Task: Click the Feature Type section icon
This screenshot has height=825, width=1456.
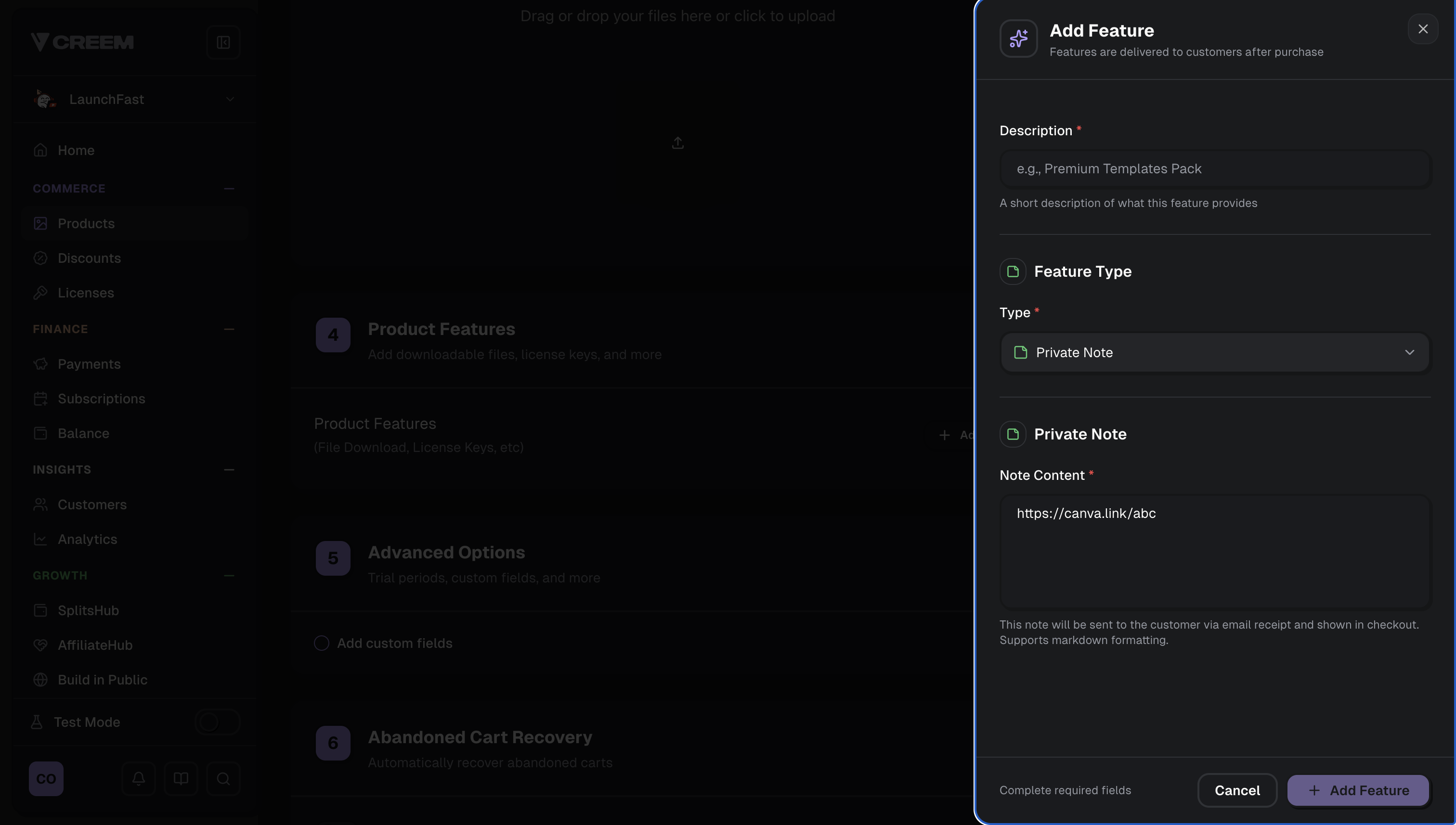Action: coord(1013,271)
